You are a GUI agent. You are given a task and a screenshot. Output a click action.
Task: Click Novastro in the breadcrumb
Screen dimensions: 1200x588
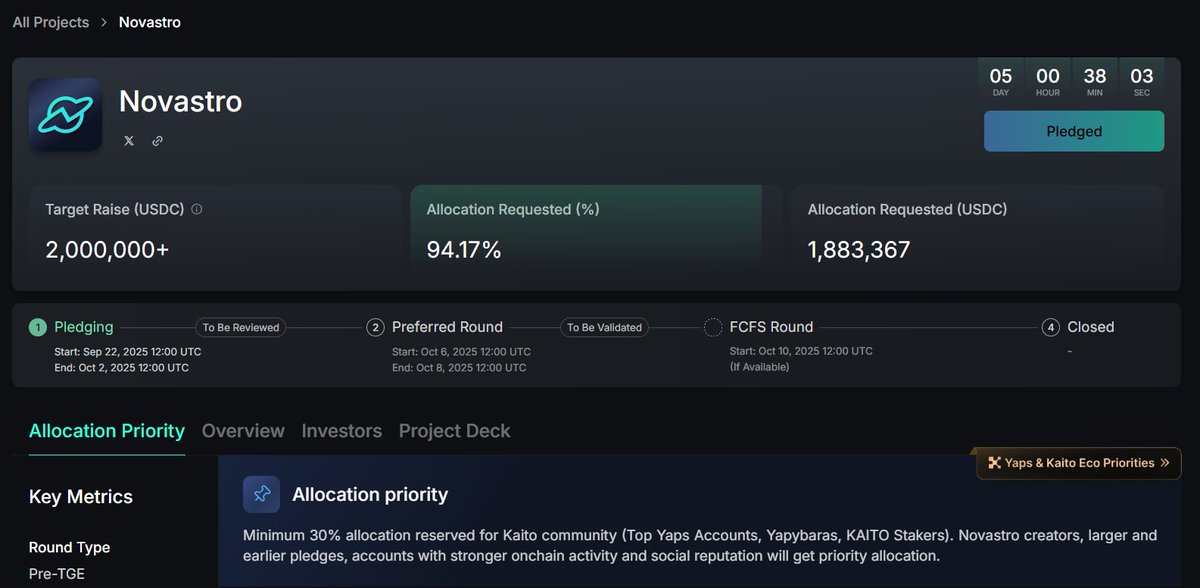tap(150, 22)
